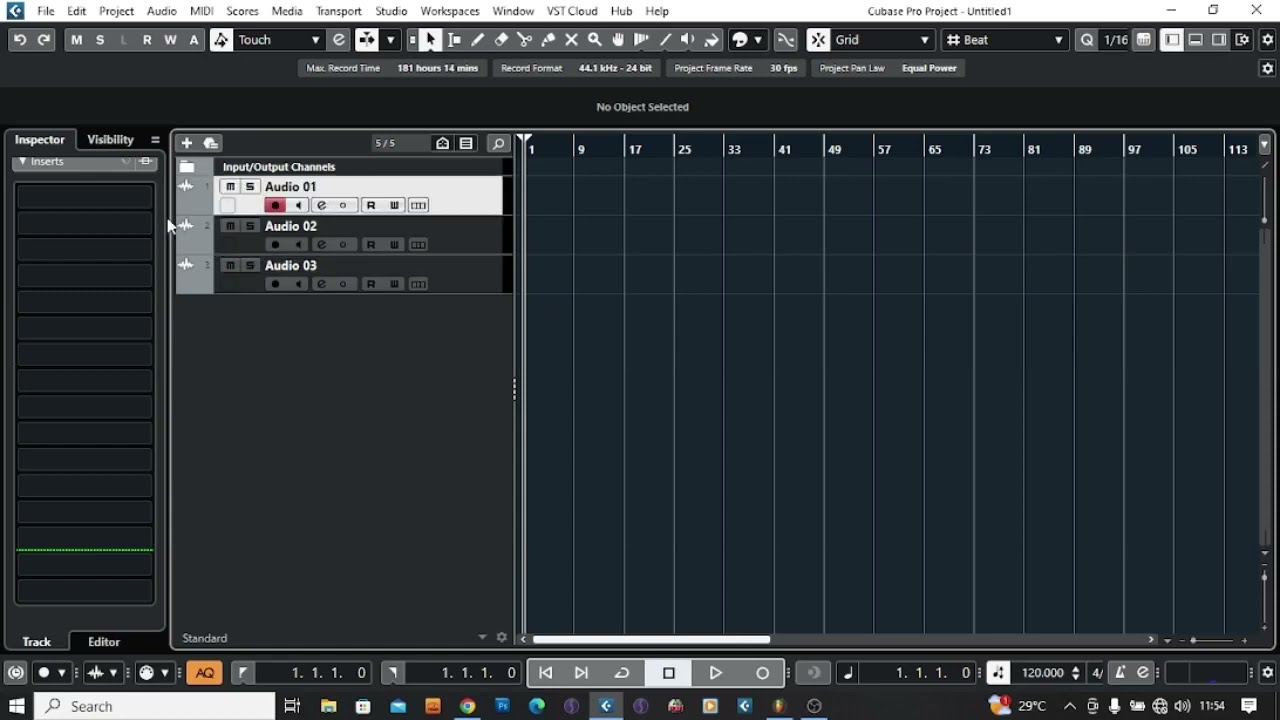Open the Transport menu
1280x720 pixels.
(338, 11)
